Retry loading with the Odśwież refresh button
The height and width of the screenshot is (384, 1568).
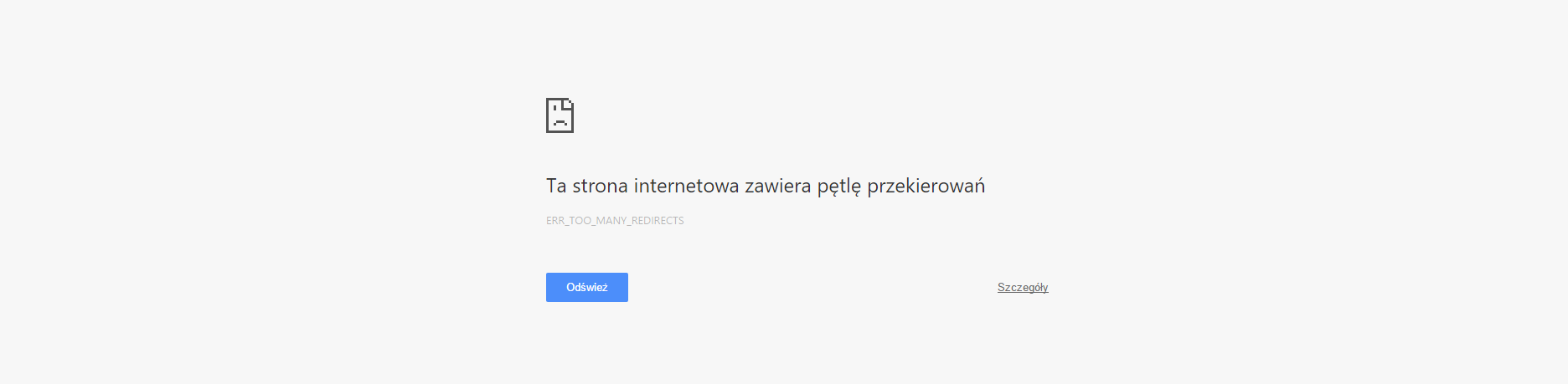point(587,287)
